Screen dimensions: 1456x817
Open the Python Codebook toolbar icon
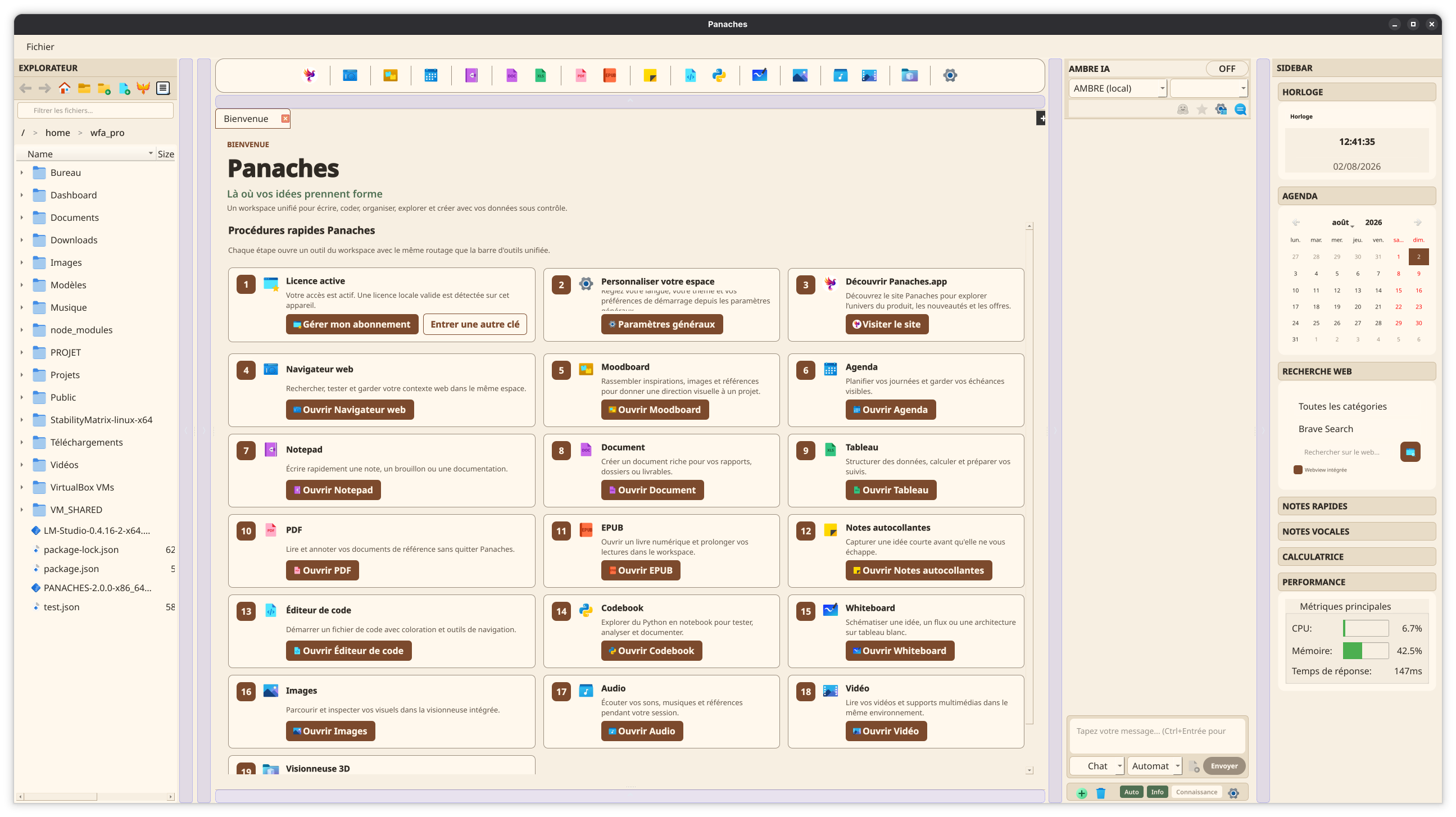(x=719, y=75)
